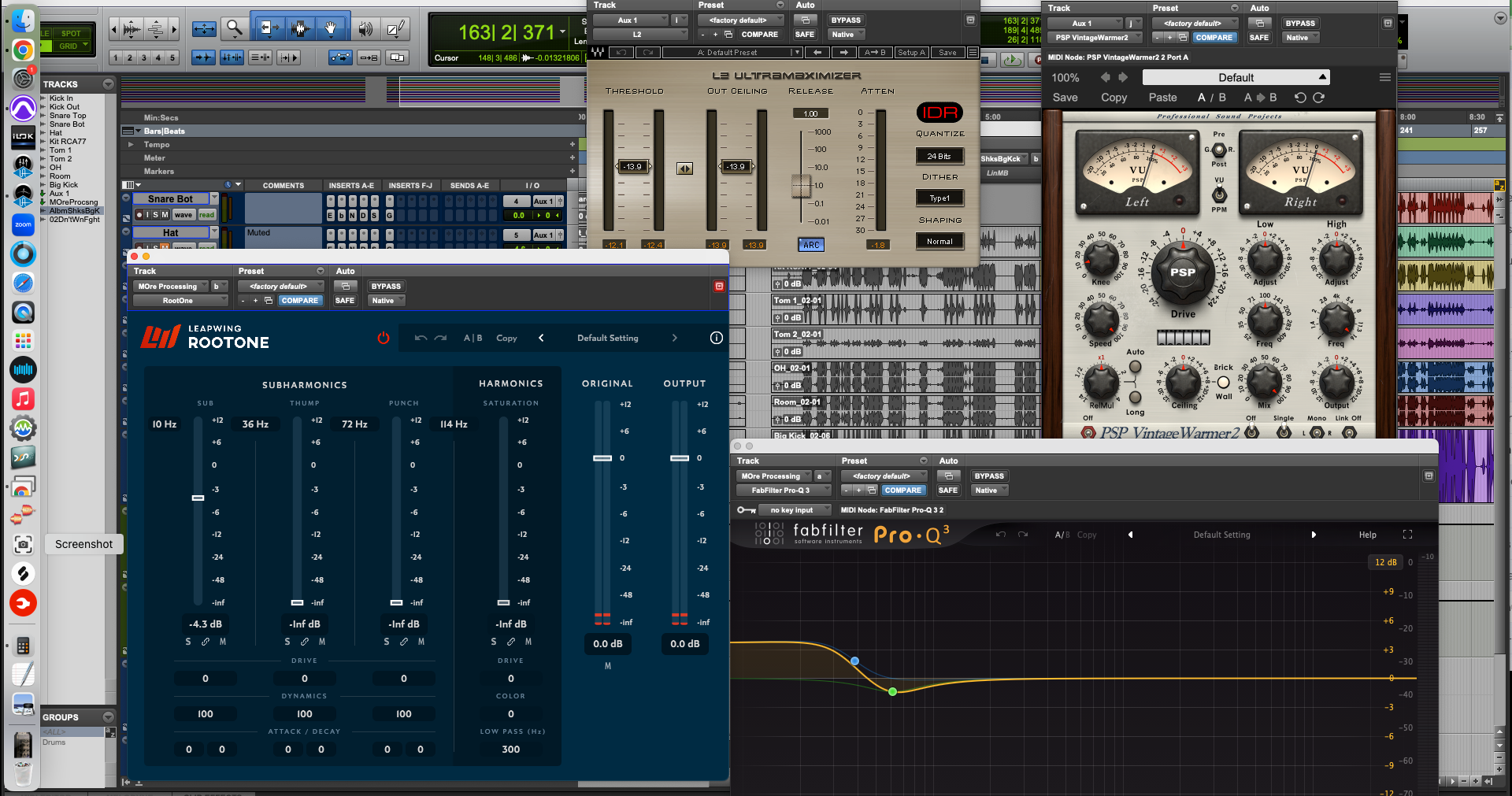Viewport: 1512px width, 796px height.
Task: Open iLok License Manager in the dock
Action: tap(23, 137)
